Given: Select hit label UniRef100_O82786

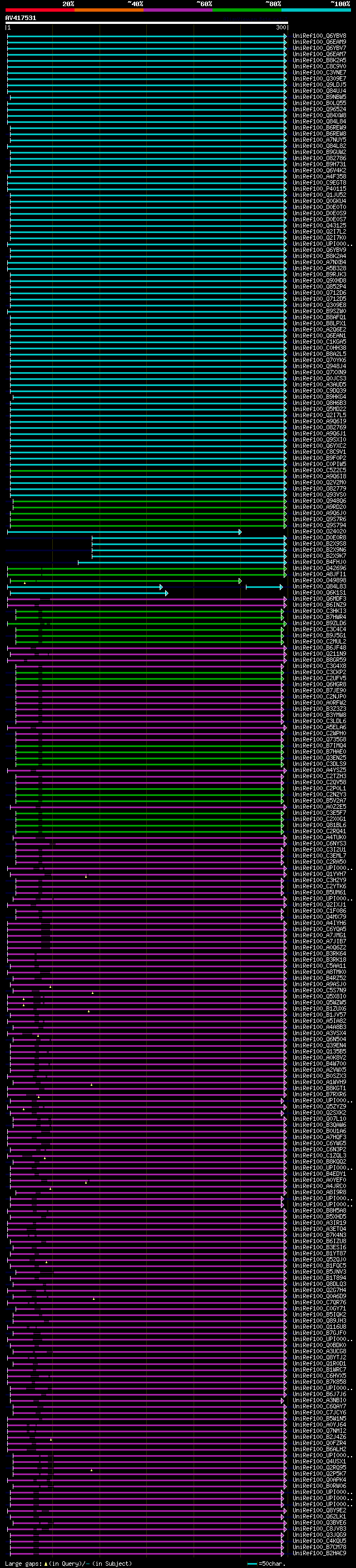Looking at the screenshot, I should click(x=319, y=159).
